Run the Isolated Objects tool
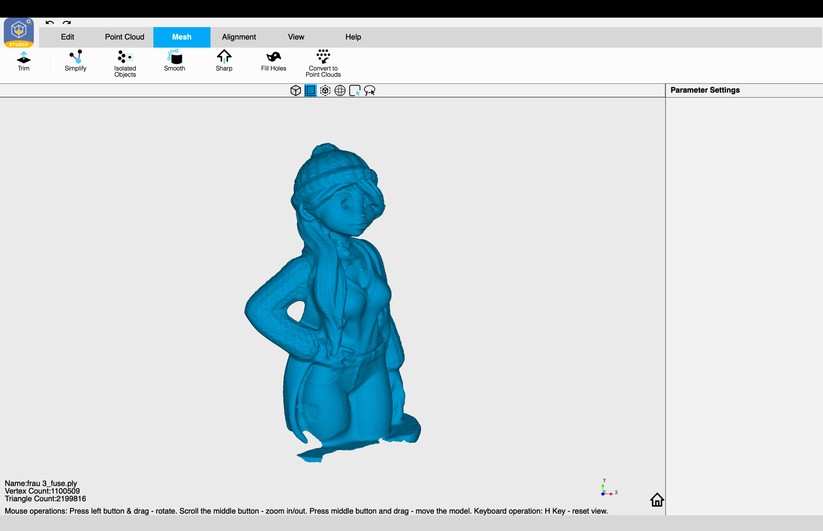The image size is (823, 531). [125, 62]
